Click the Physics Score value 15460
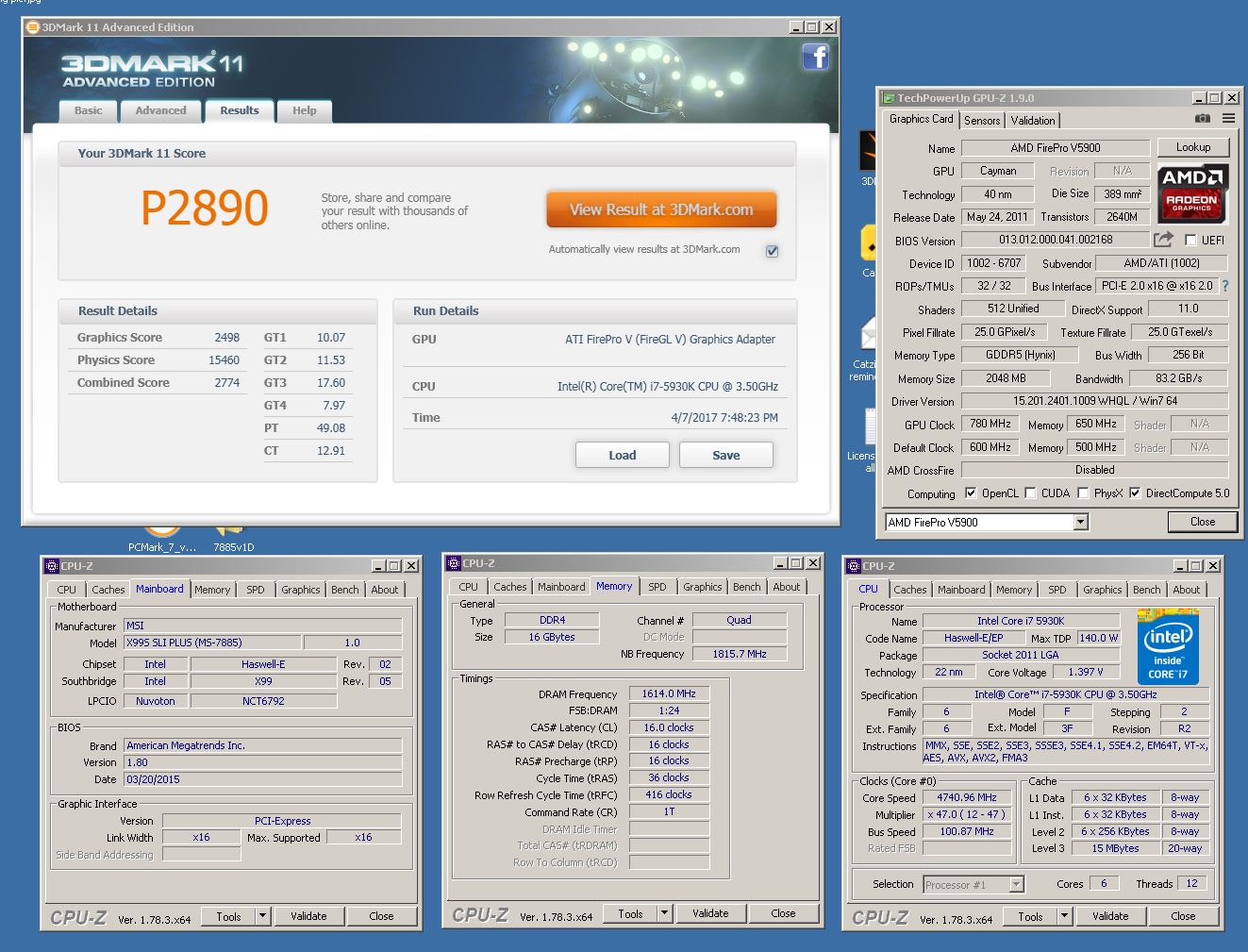Screen dimensions: 1248x952 tap(225, 359)
